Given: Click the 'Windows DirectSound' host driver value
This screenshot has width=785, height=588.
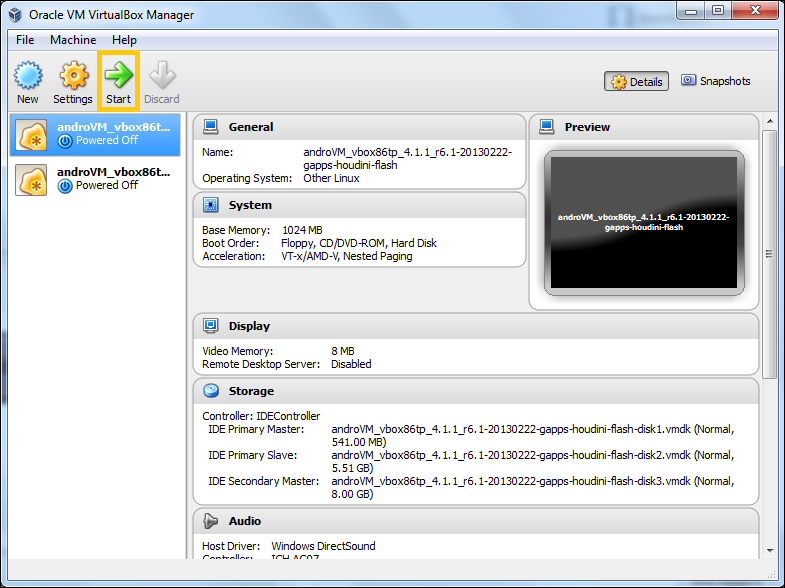Looking at the screenshot, I should (323, 546).
